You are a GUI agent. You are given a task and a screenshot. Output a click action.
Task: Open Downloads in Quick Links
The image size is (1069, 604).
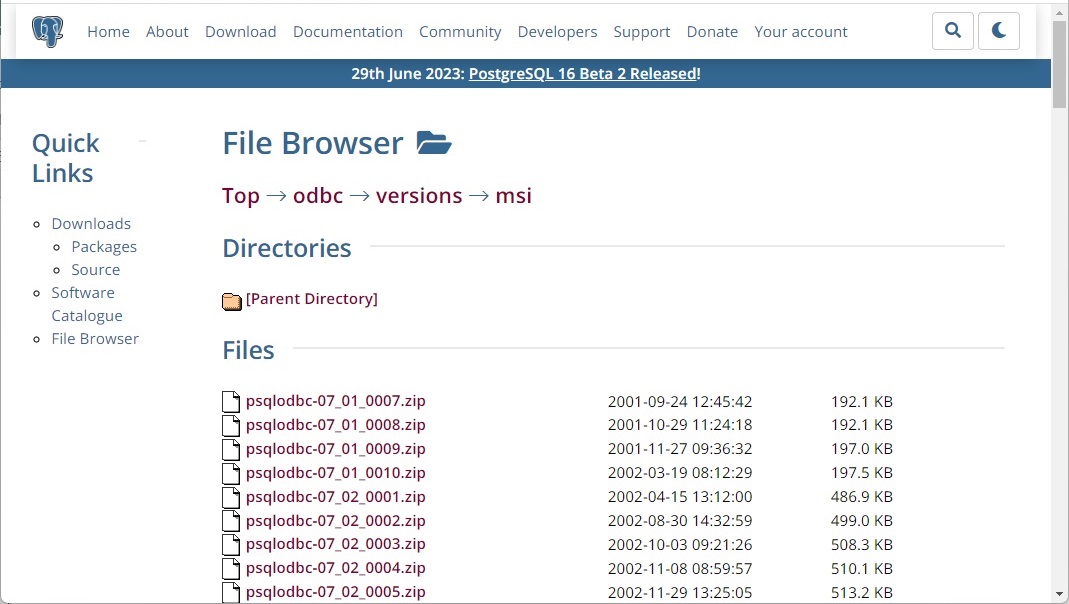click(x=91, y=224)
